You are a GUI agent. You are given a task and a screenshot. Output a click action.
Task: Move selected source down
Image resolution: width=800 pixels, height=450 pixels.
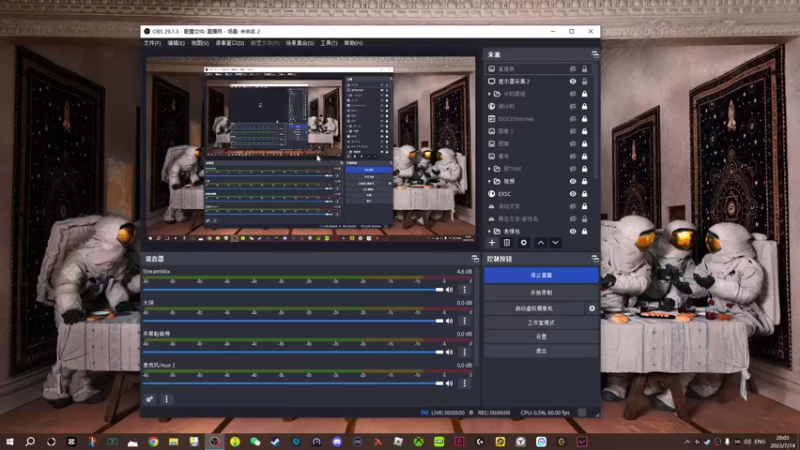[x=555, y=243]
